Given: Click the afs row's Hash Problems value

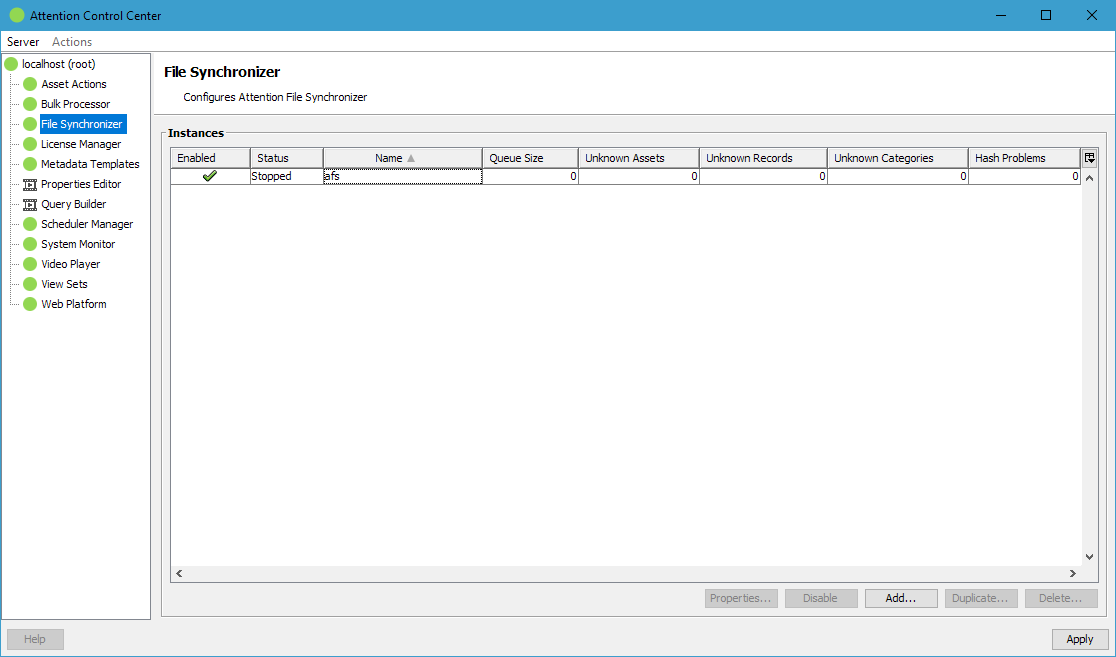Looking at the screenshot, I should click(x=1024, y=176).
